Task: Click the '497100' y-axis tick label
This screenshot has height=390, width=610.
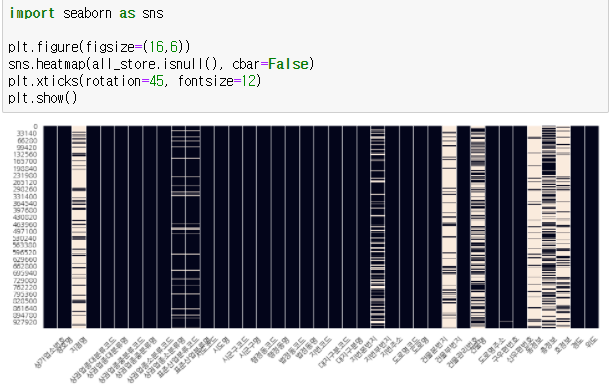Action: 25,231
